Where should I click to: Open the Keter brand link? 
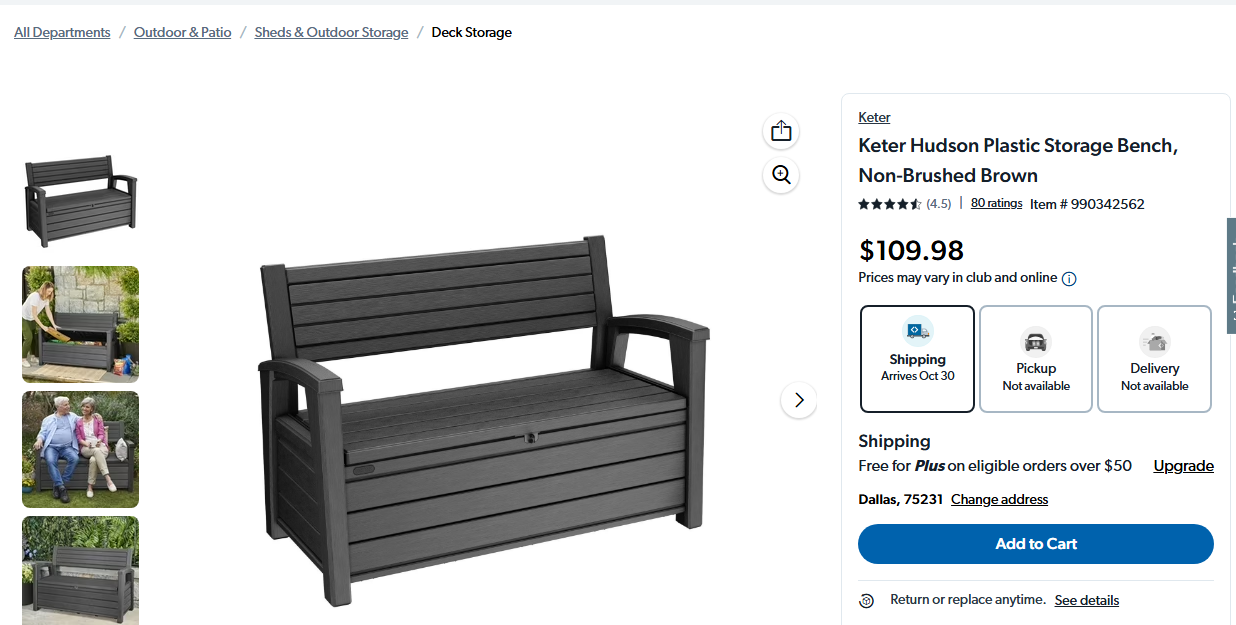[874, 117]
